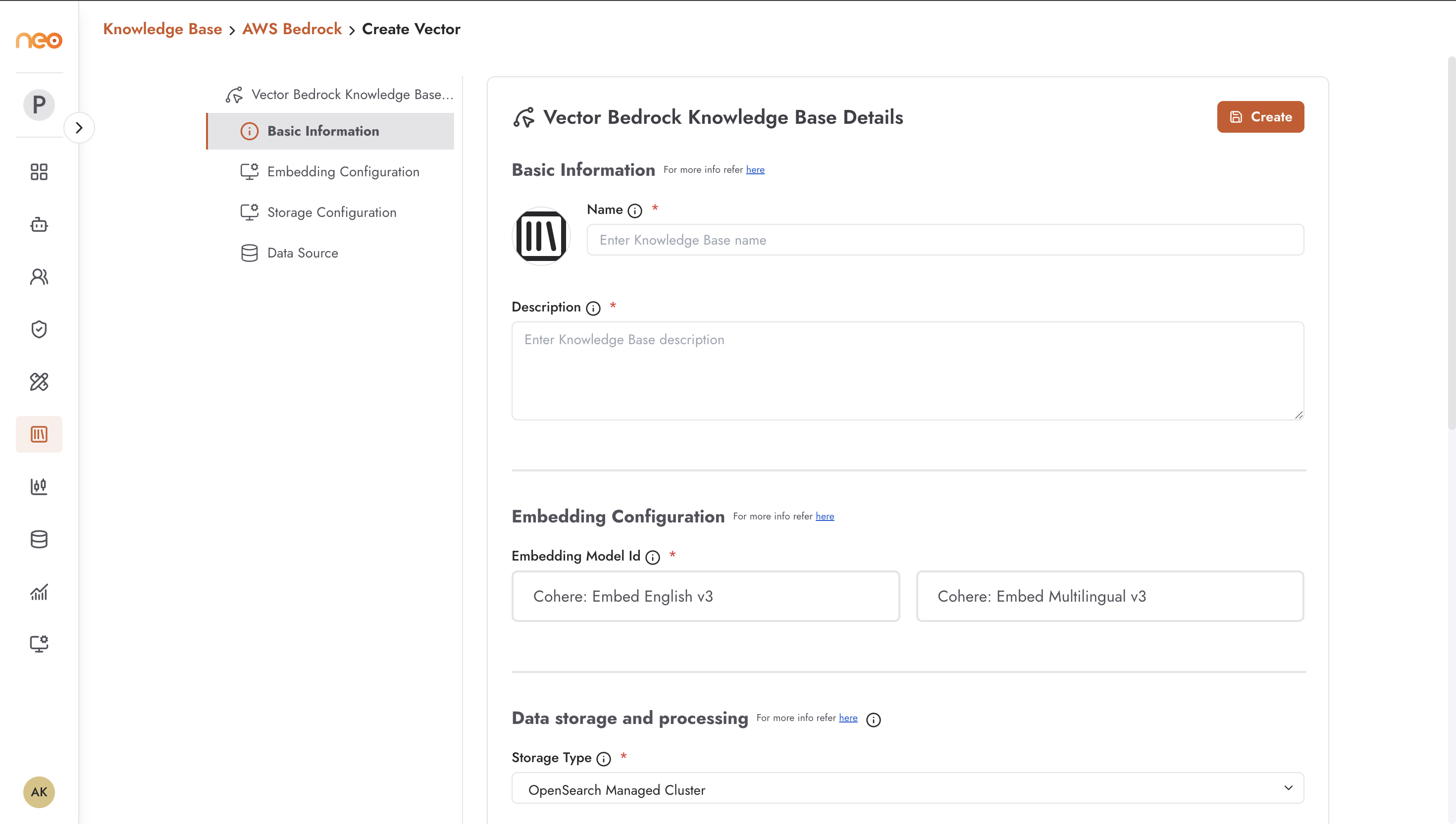This screenshot has width=1456, height=824.
Task: Open the shield check icon in sidebar
Action: tap(39, 329)
